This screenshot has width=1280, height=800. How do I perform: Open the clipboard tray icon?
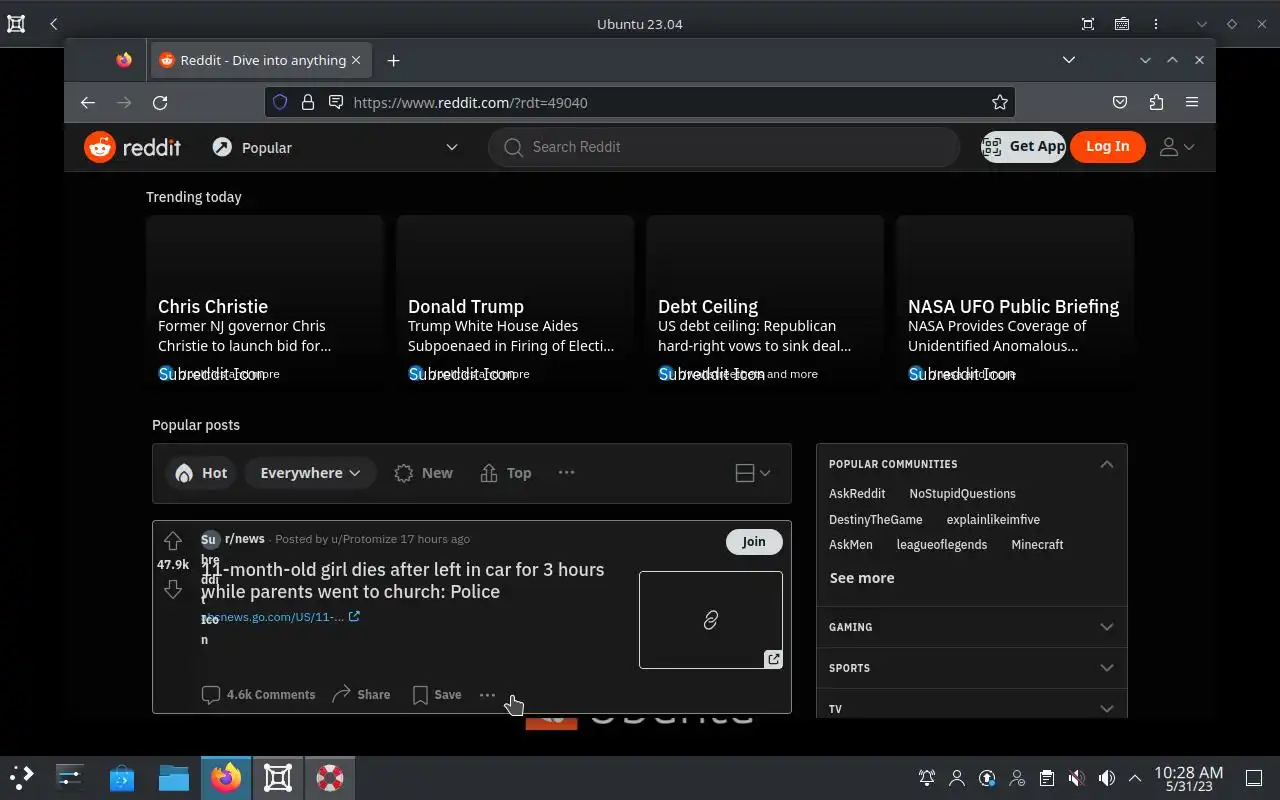pos(1047,778)
